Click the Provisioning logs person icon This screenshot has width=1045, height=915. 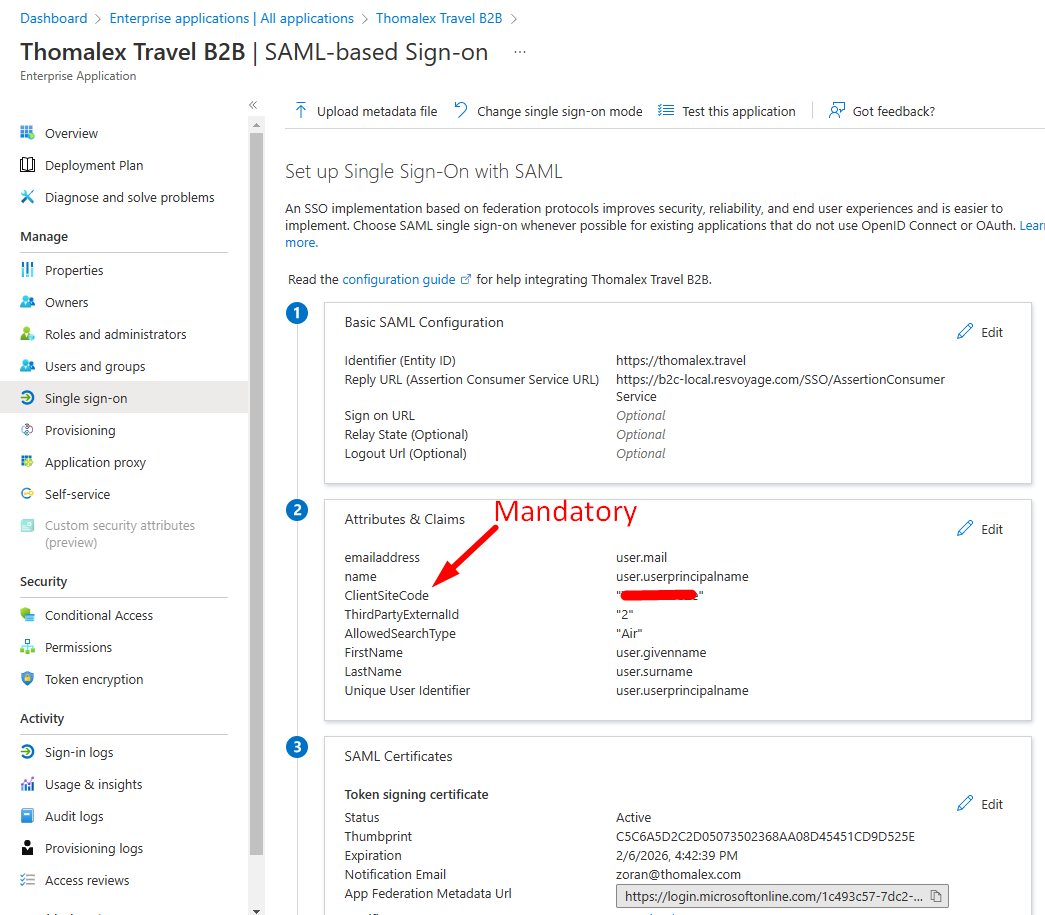(27, 848)
